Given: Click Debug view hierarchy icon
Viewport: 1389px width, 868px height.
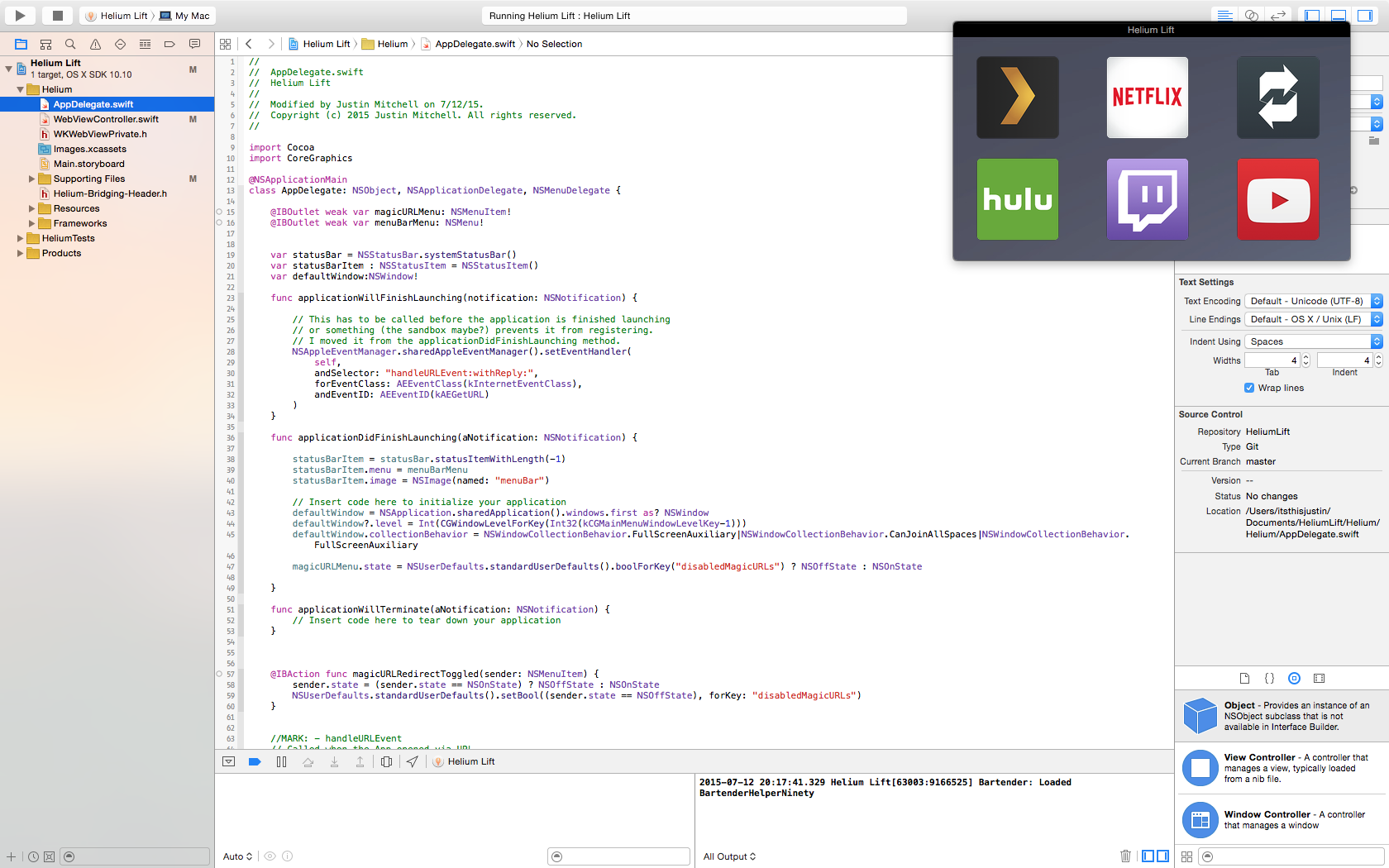Looking at the screenshot, I should [x=386, y=761].
